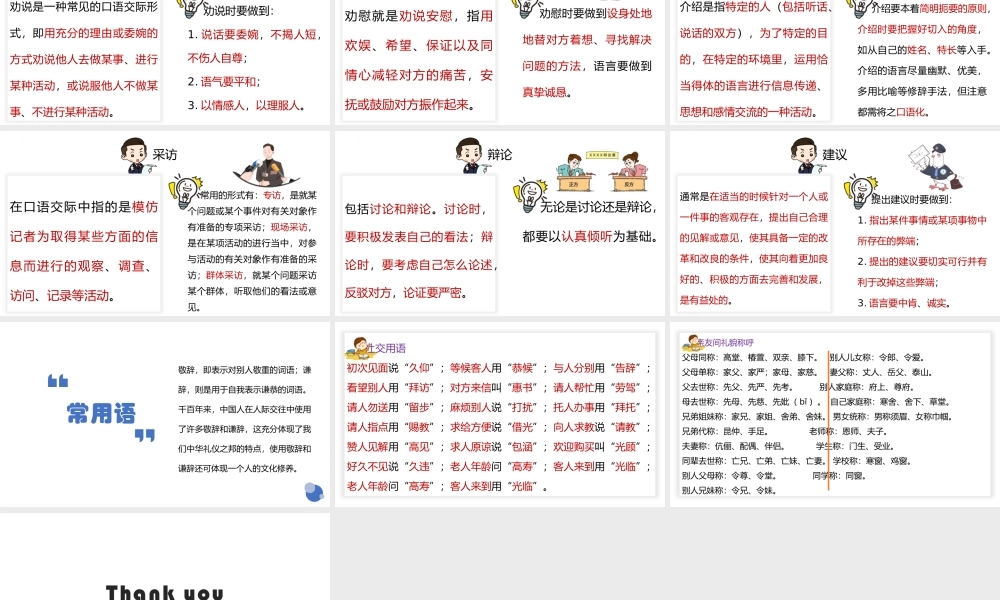Click the blue closing quotation mark below 常用语
Screen dimensions: 1000x600
pos(145,435)
